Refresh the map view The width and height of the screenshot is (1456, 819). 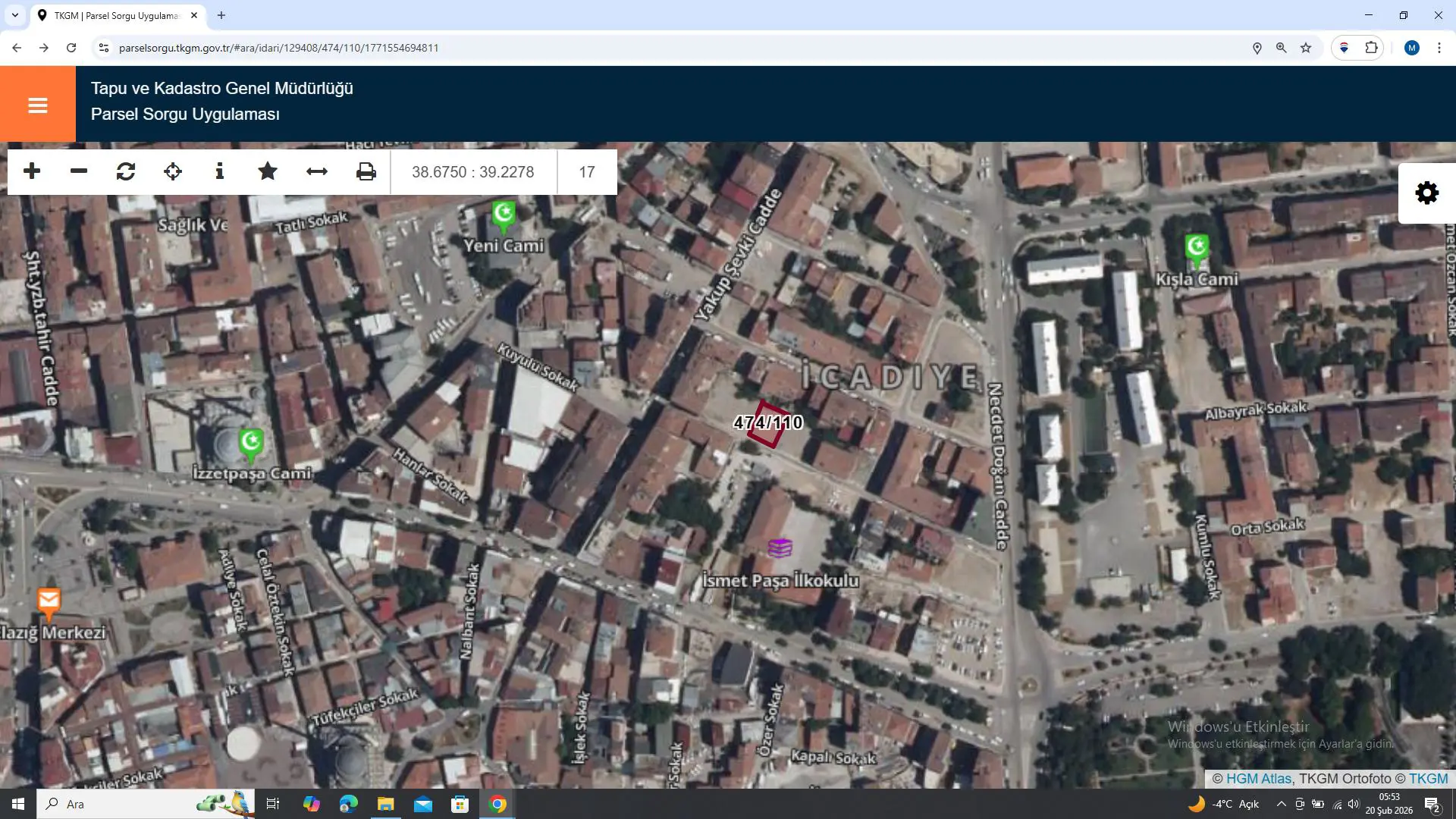tap(126, 171)
